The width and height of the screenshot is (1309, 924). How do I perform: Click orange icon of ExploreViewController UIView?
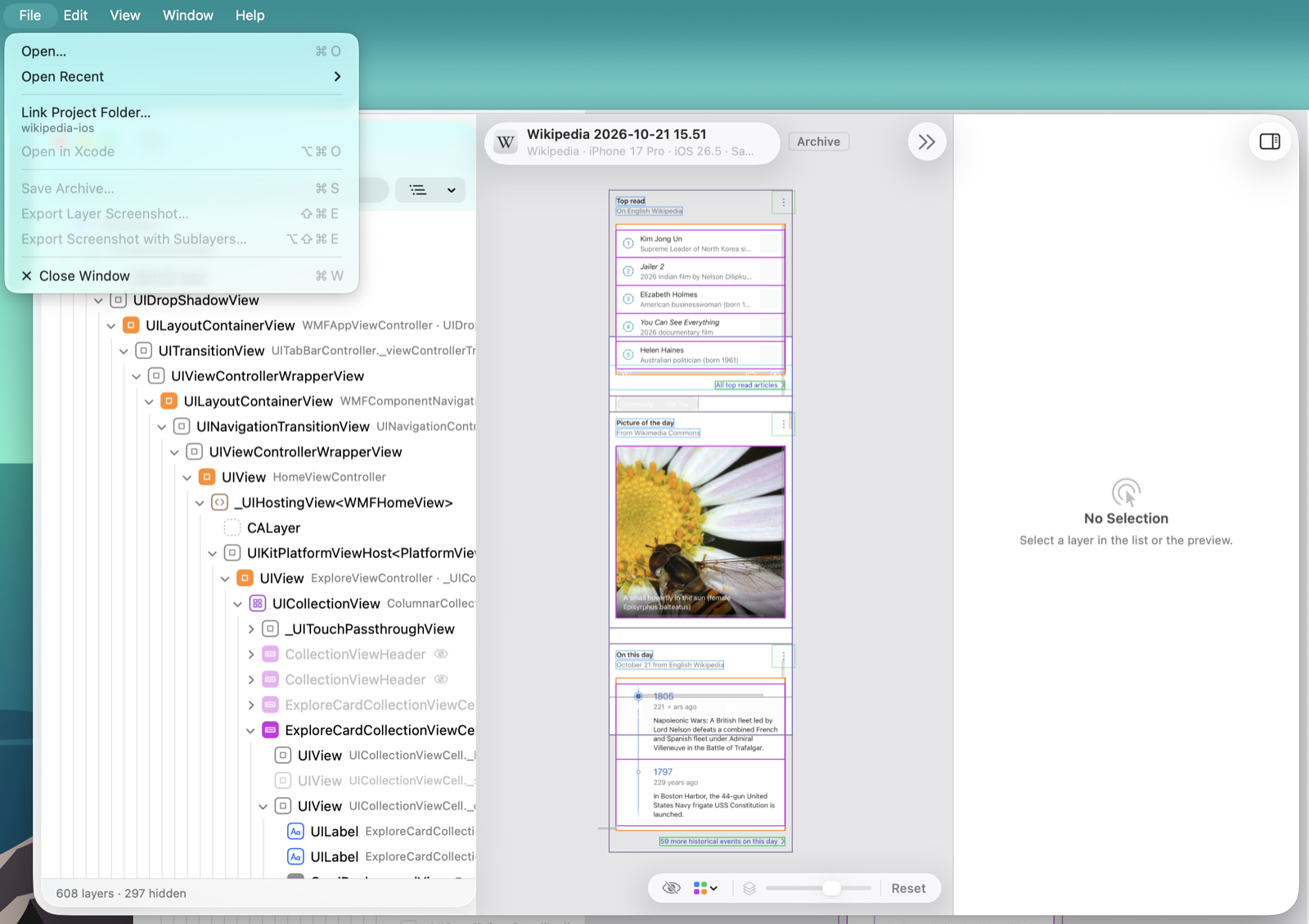click(245, 578)
